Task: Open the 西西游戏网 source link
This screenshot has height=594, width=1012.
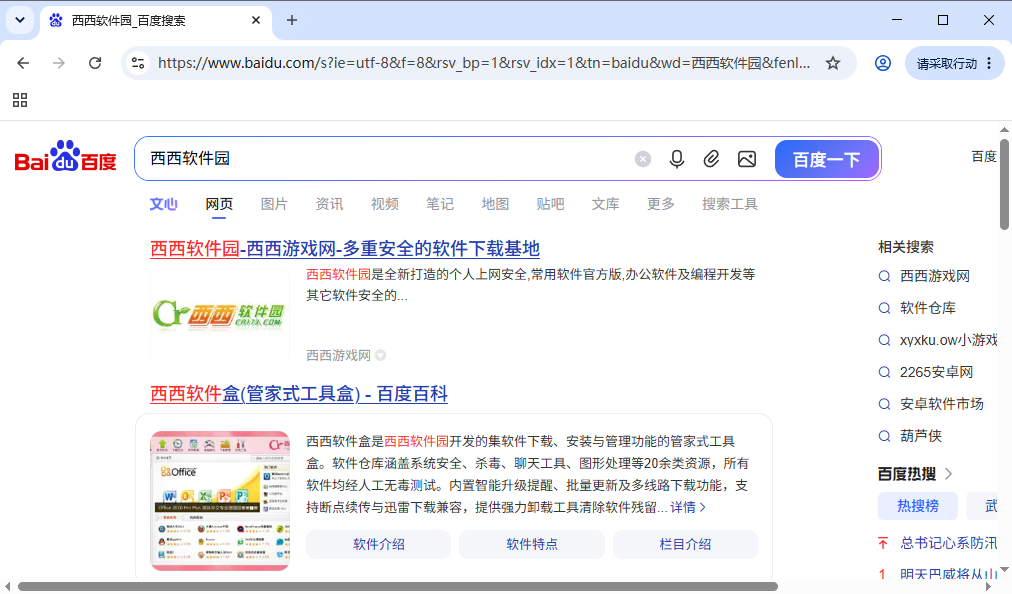Action: (x=338, y=355)
